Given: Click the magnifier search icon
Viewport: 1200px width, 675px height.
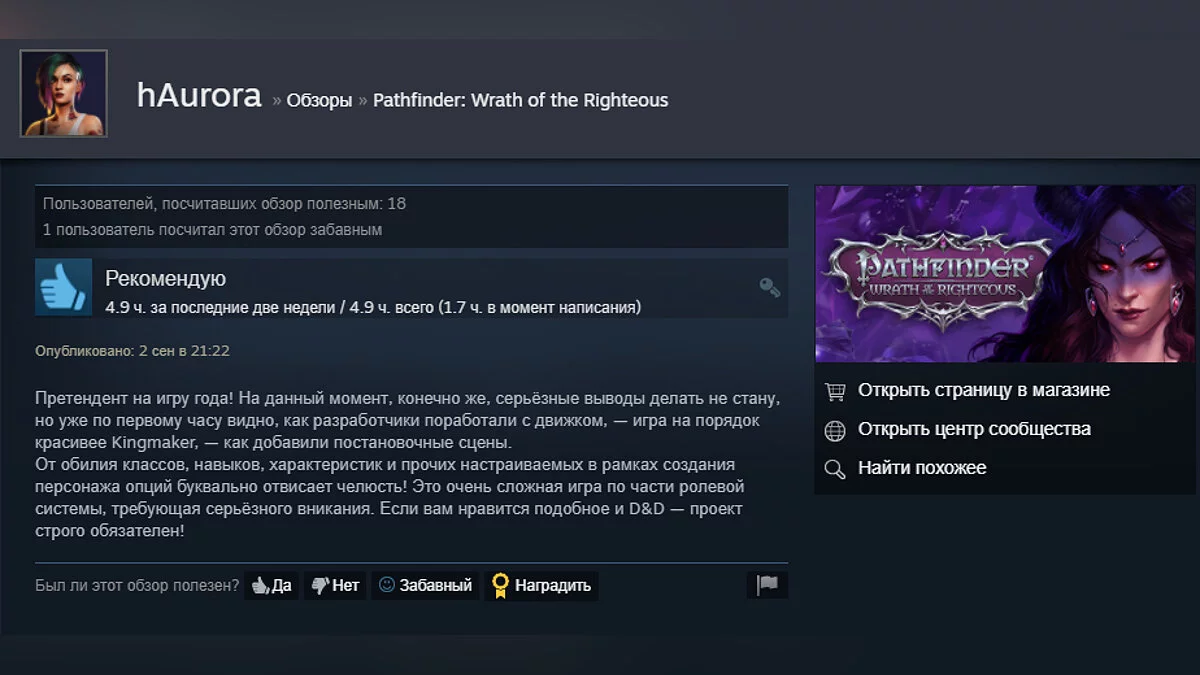Looking at the screenshot, I should (x=835, y=469).
